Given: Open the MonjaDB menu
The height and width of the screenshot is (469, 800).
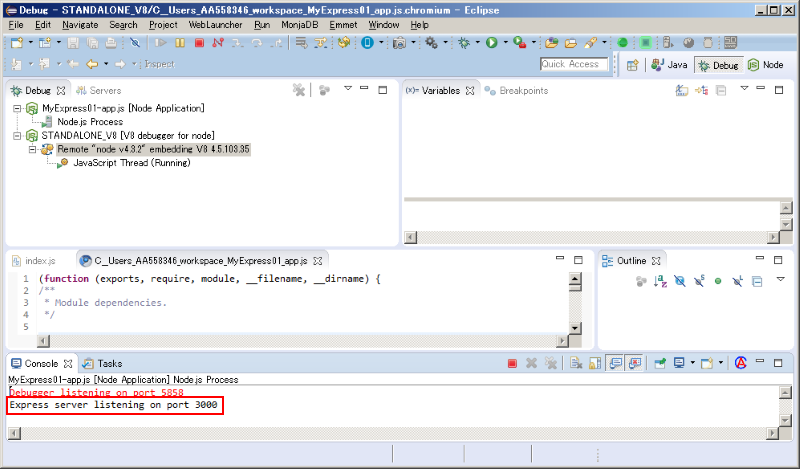Looking at the screenshot, I should pyautogui.click(x=299, y=24).
